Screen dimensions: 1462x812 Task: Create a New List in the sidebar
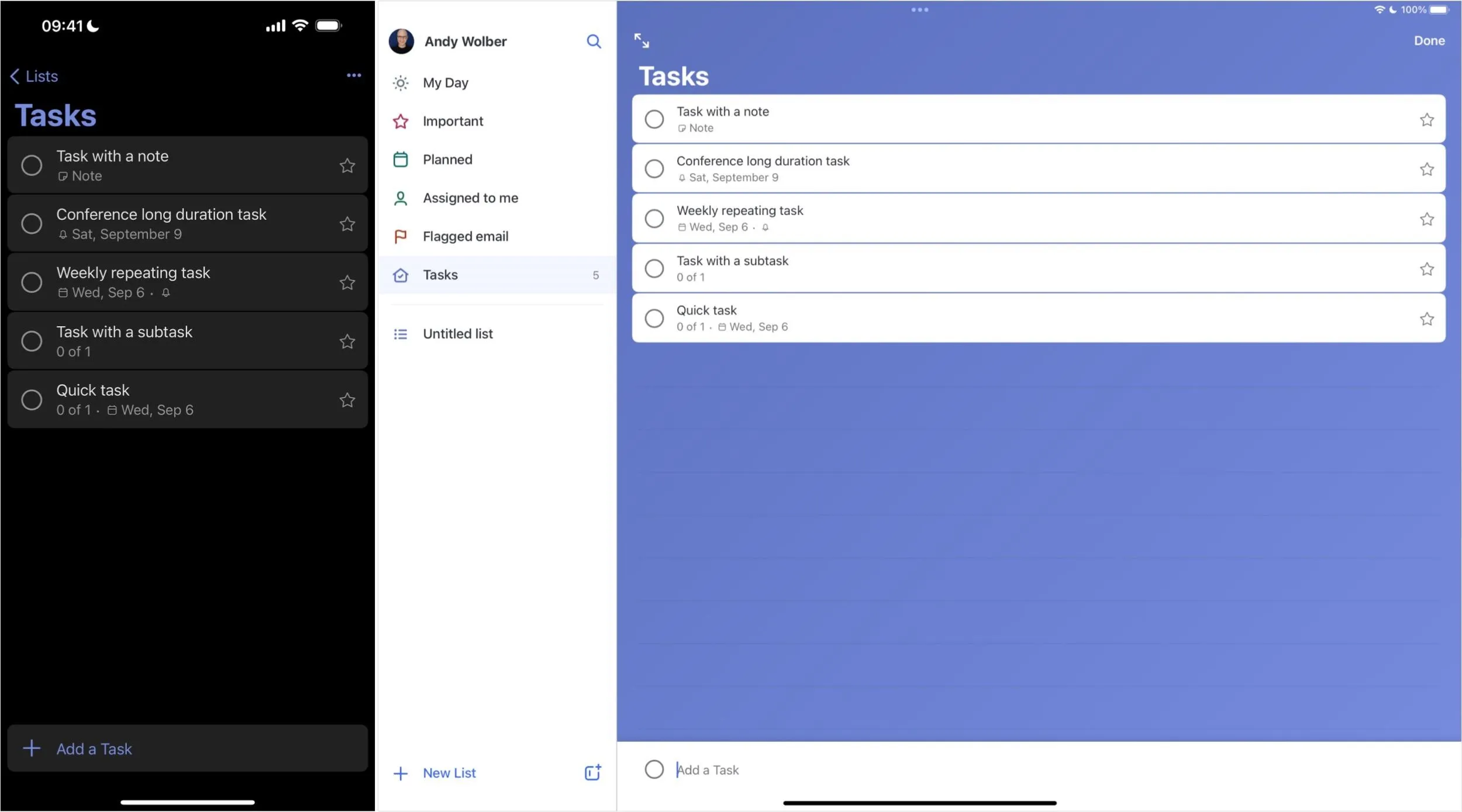pyautogui.click(x=435, y=773)
